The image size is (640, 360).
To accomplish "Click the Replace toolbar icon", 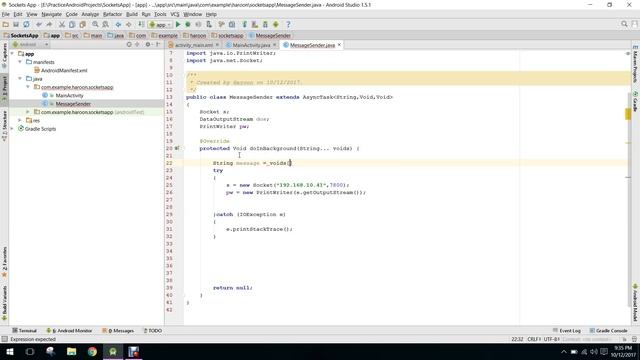I will 105,24.
